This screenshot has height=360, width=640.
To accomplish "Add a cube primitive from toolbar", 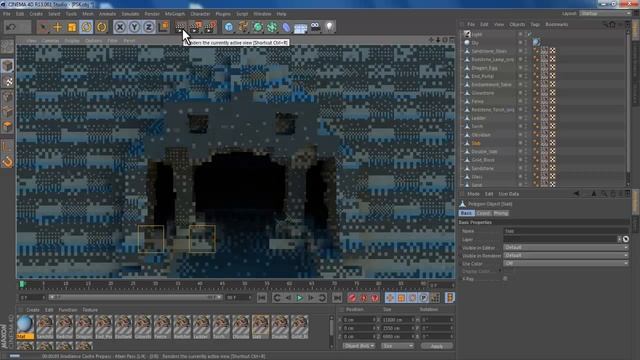I will pos(229,27).
